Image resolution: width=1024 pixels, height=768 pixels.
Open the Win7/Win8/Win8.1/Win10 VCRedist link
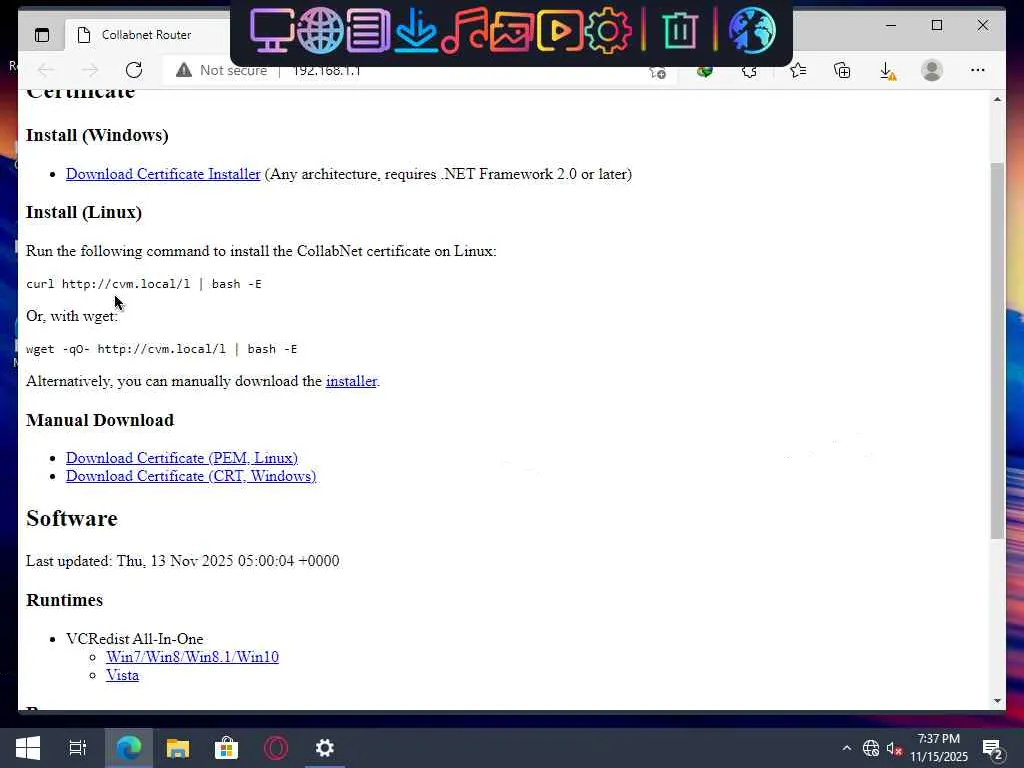click(192, 657)
